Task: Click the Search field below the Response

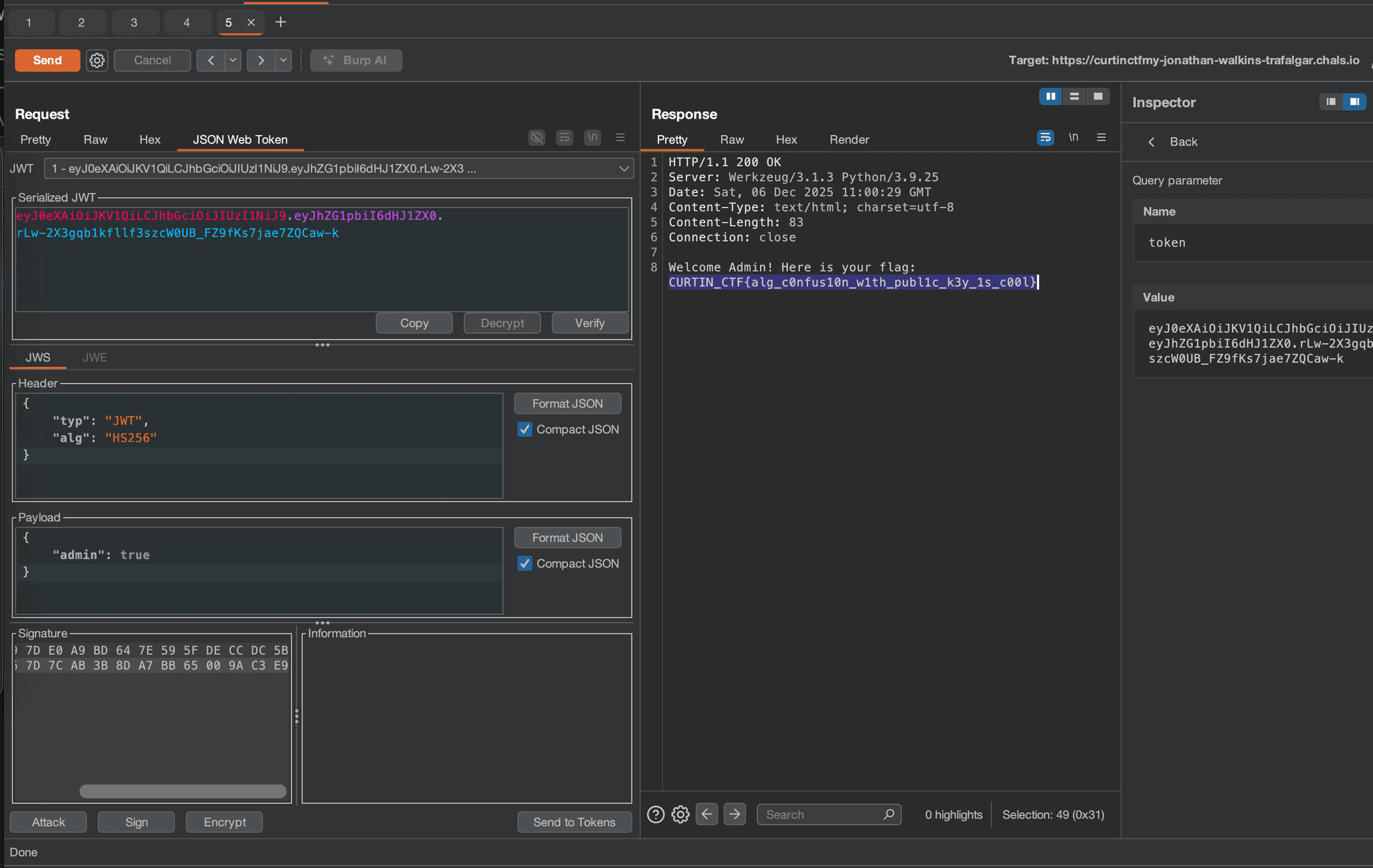Action: click(x=822, y=814)
